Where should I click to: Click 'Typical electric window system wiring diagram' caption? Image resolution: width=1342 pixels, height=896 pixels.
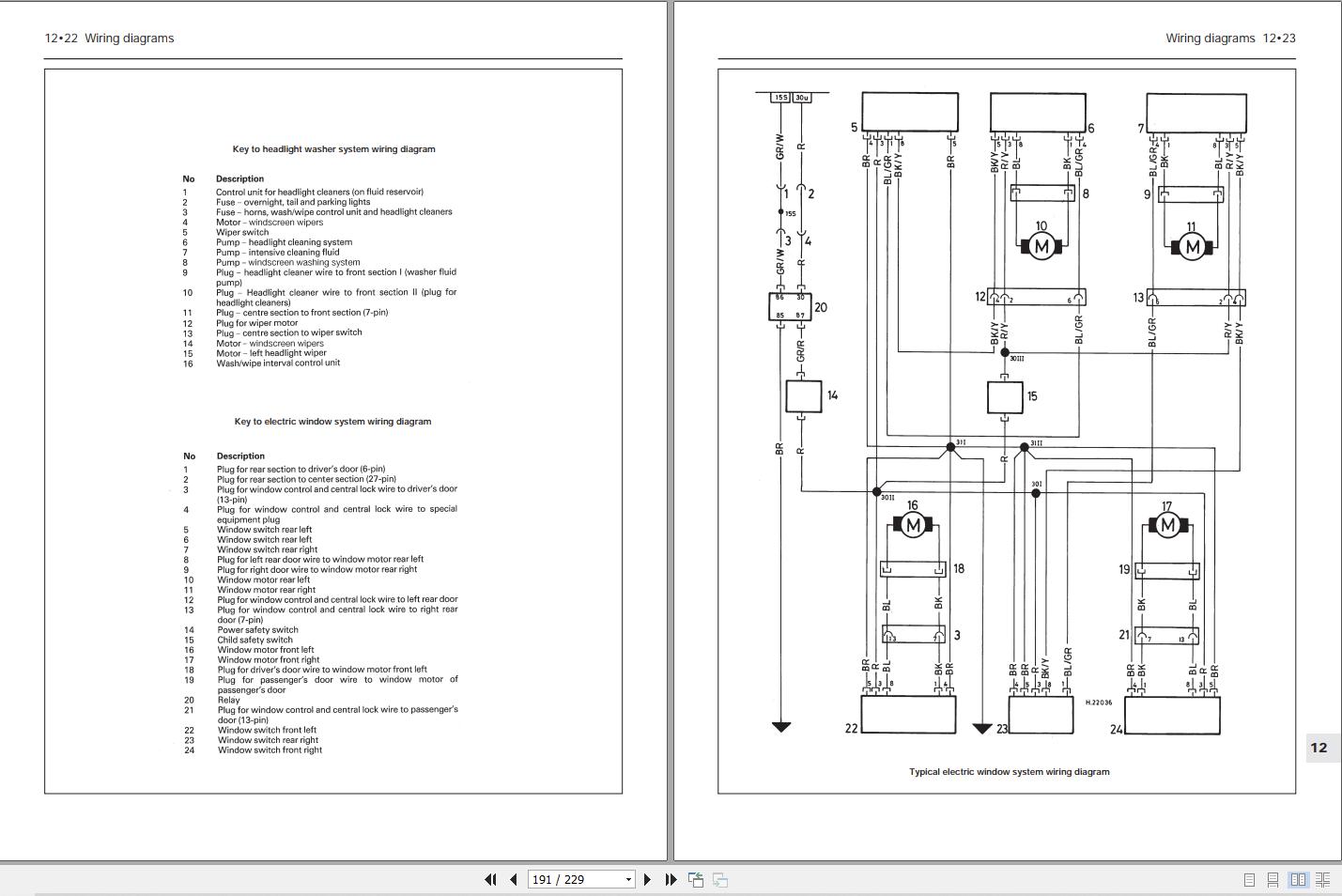coord(1010,772)
